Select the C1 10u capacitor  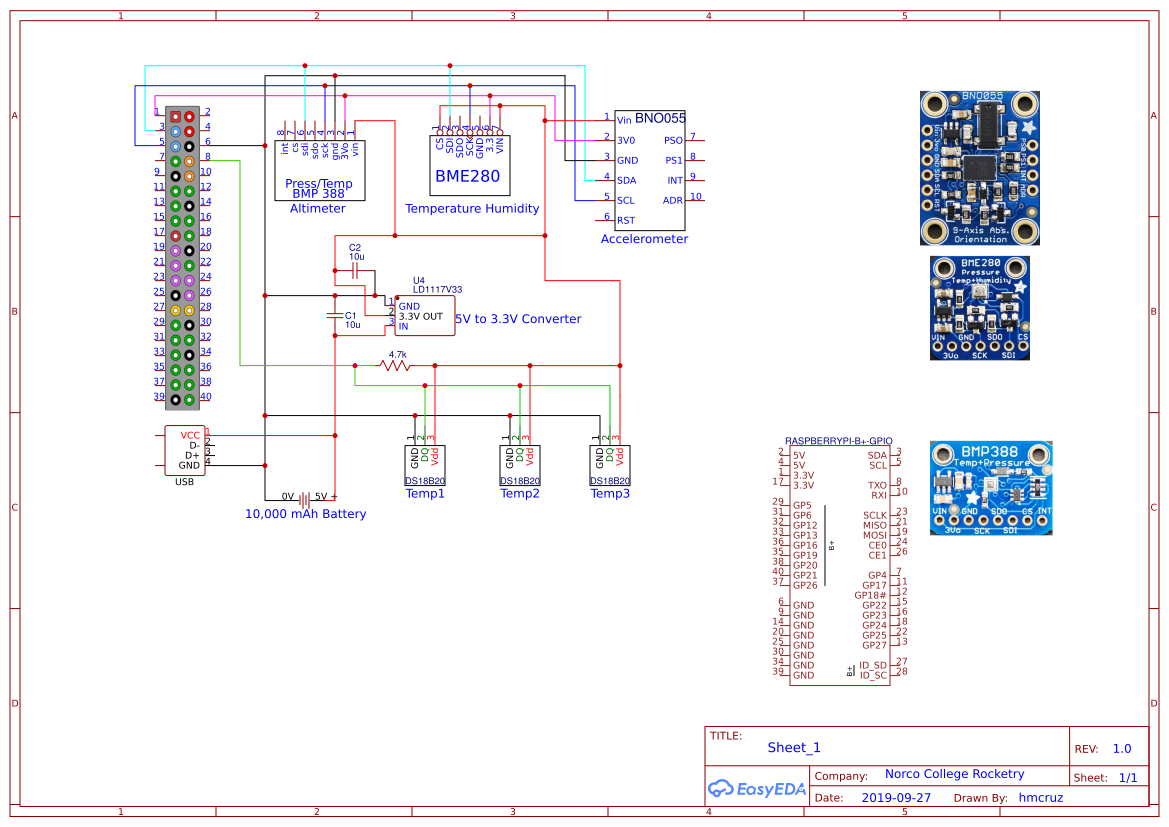point(335,318)
